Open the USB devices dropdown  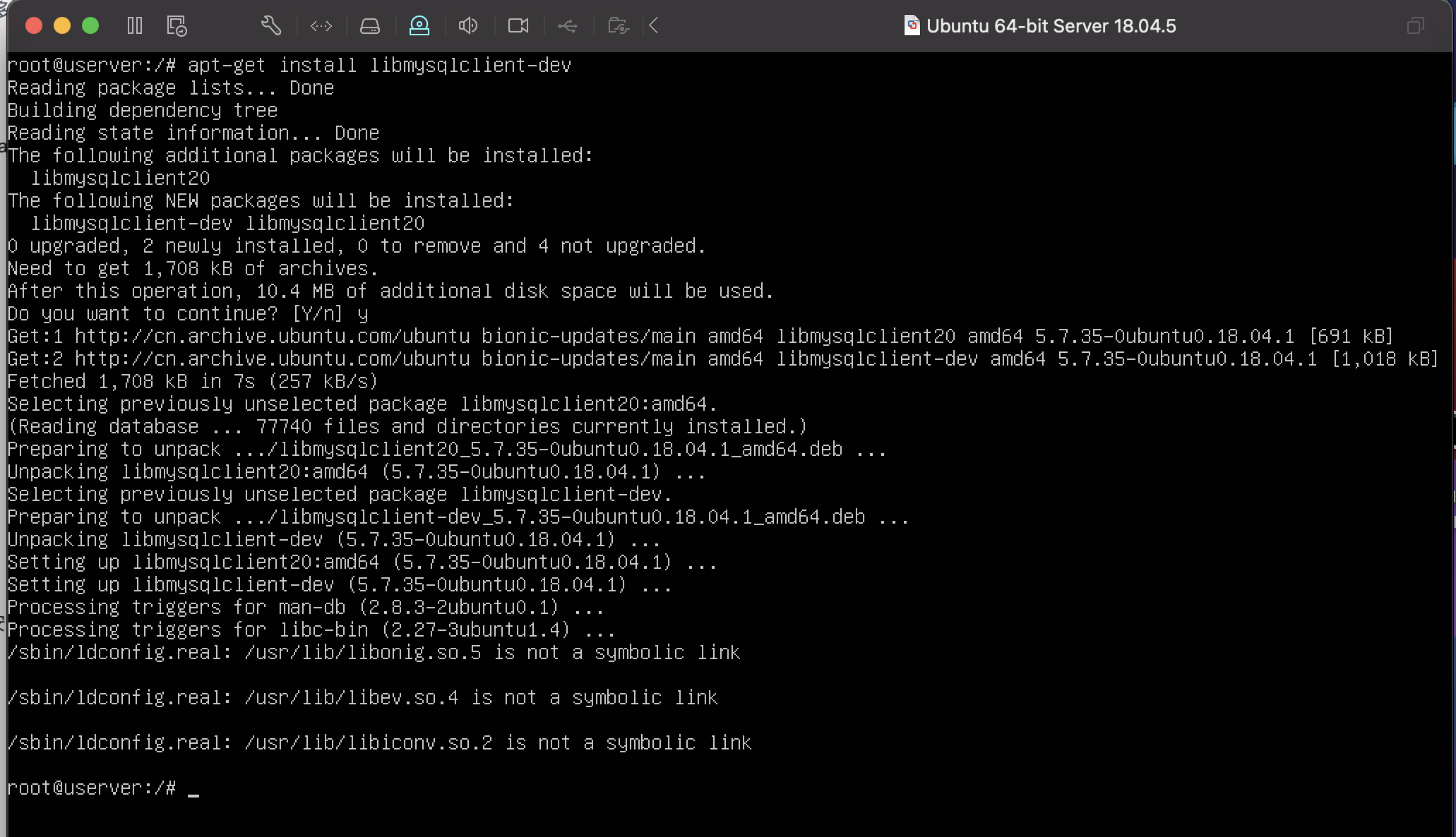568,25
